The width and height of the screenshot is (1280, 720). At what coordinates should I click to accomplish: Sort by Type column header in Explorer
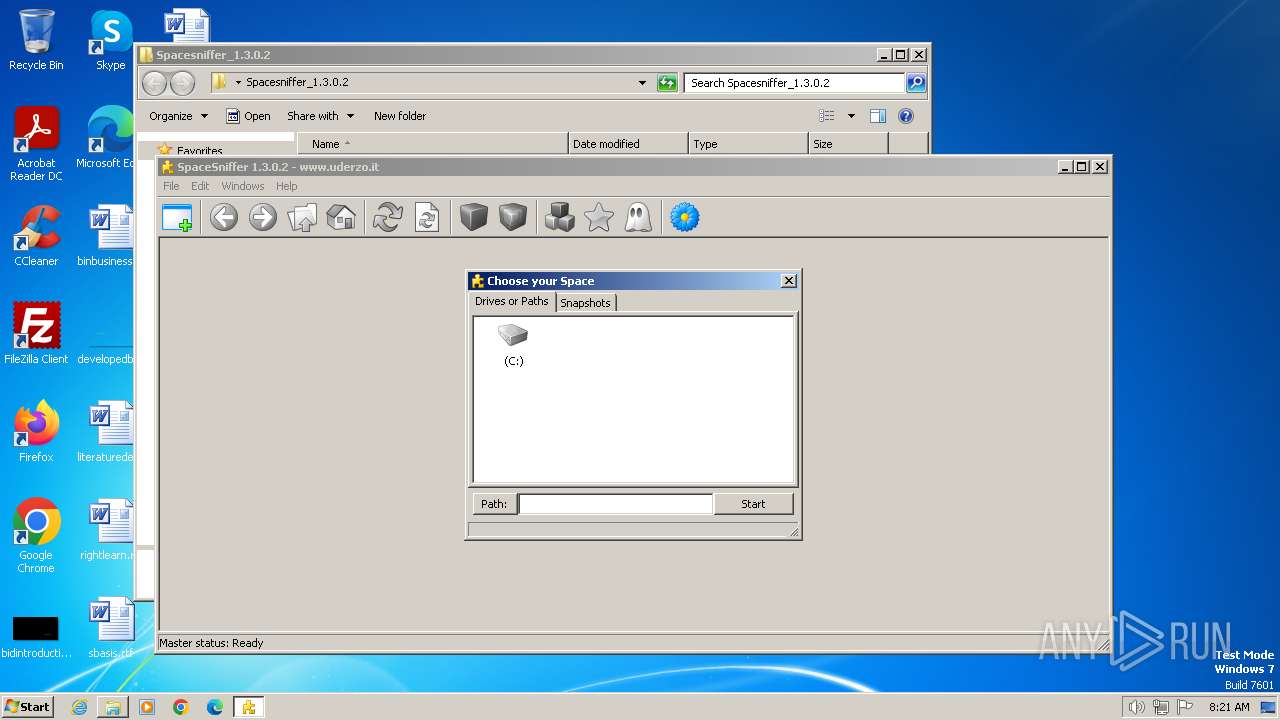click(748, 144)
